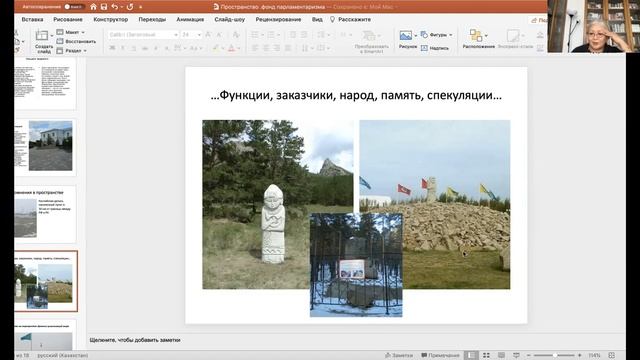The height and width of the screenshot is (360, 640).
Task: Toggle the AutoSave switch
Action: (x=74, y=7)
